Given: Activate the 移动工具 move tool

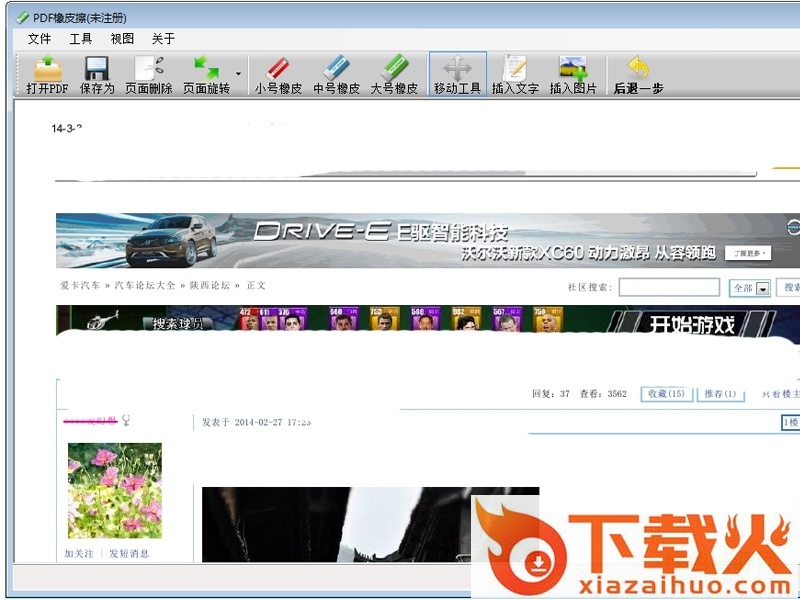Looking at the screenshot, I should pyautogui.click(x=457, y=74).
